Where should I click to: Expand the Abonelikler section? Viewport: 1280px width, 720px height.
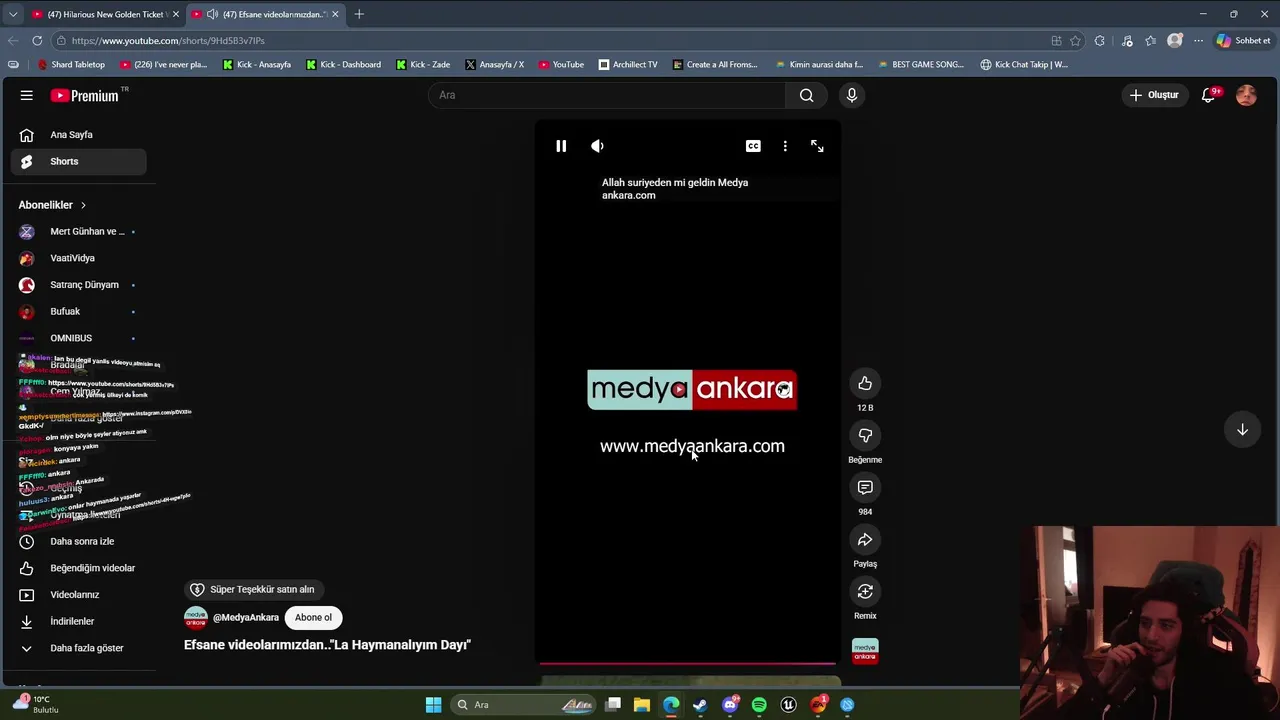tap(52, 205)
